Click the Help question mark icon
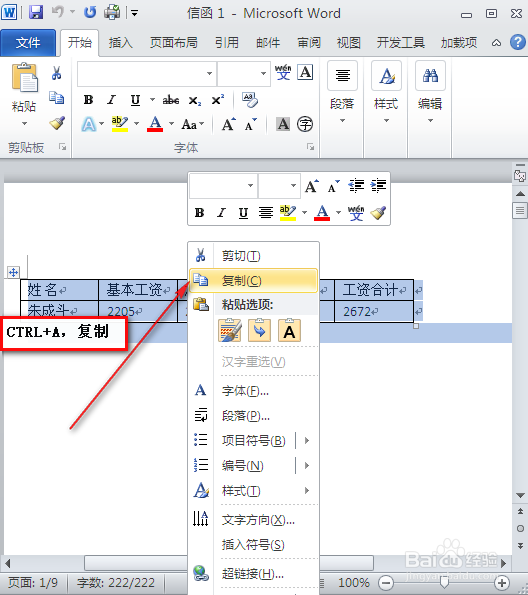Screen dimensions: 528x595 518,42
